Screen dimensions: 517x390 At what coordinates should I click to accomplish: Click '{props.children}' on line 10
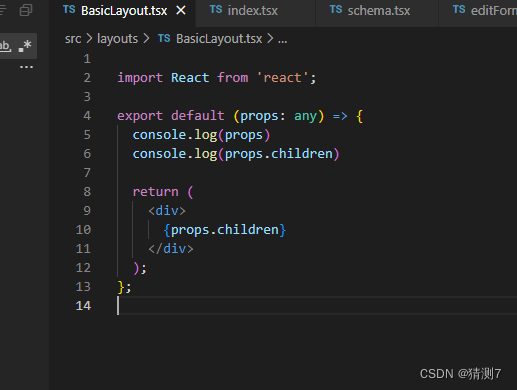coord(225,230)
